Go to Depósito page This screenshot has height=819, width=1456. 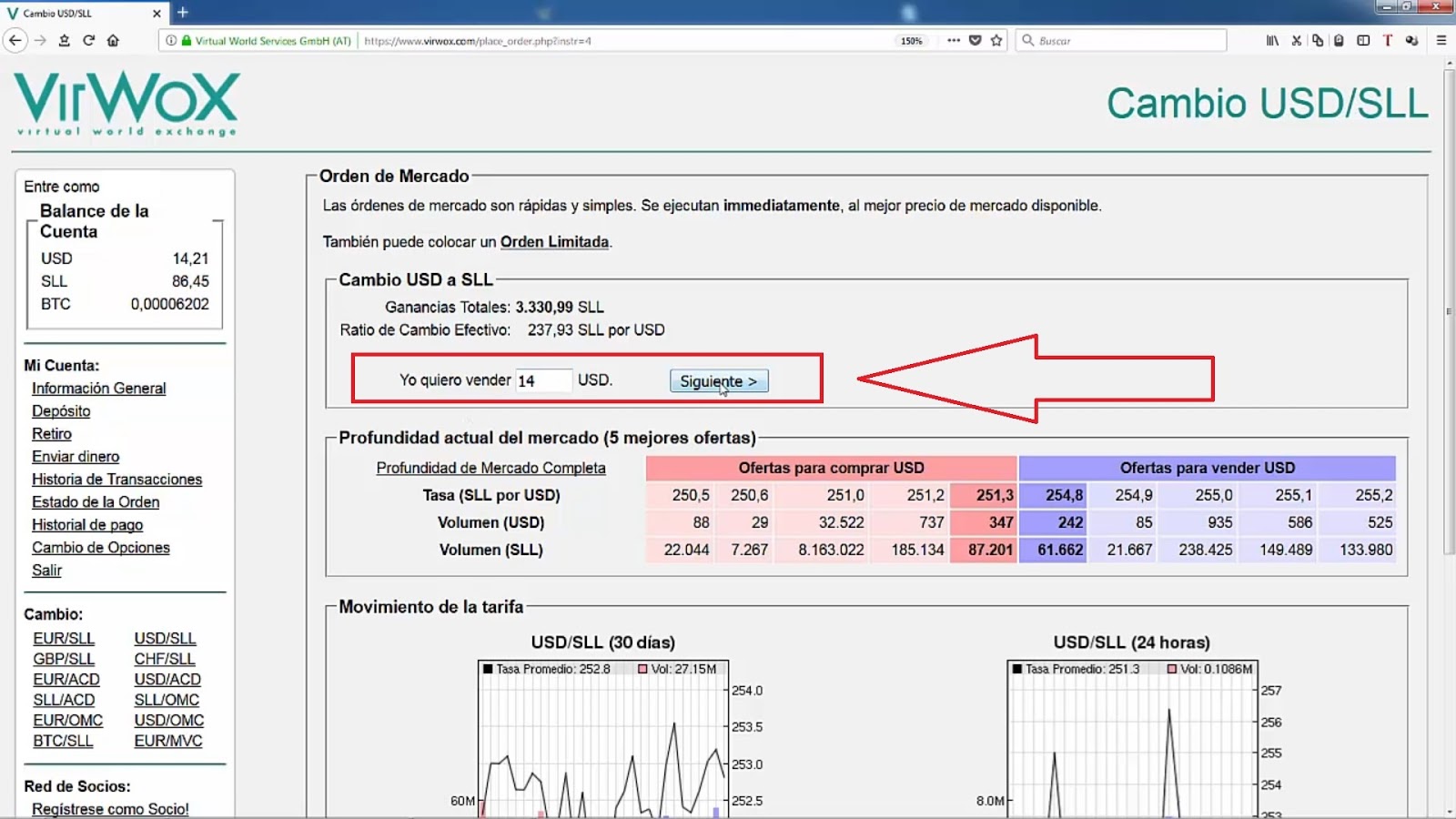pos(61,411)
